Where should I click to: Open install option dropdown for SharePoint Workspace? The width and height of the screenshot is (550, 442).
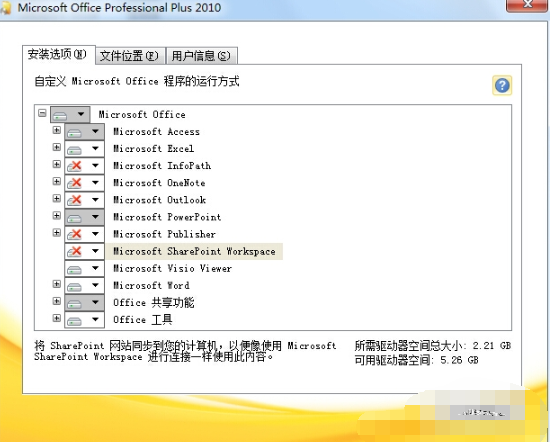coord(95,251)
